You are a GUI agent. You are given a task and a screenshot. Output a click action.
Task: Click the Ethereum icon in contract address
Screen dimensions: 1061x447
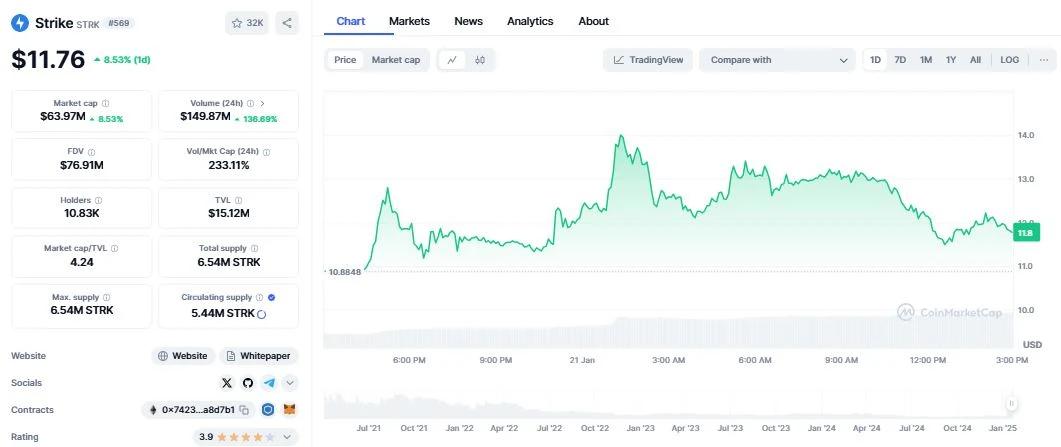153,410
